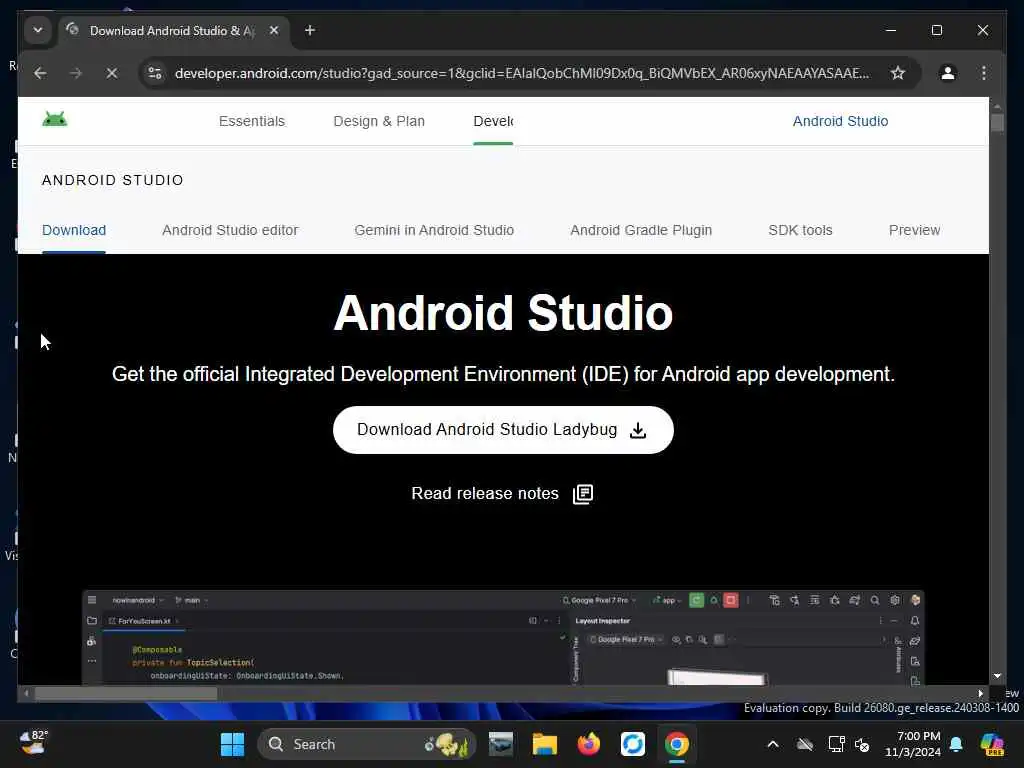Click the vertical scrollbar thumb
Viewport: 1024px width, 768px height.
(997, 123)
